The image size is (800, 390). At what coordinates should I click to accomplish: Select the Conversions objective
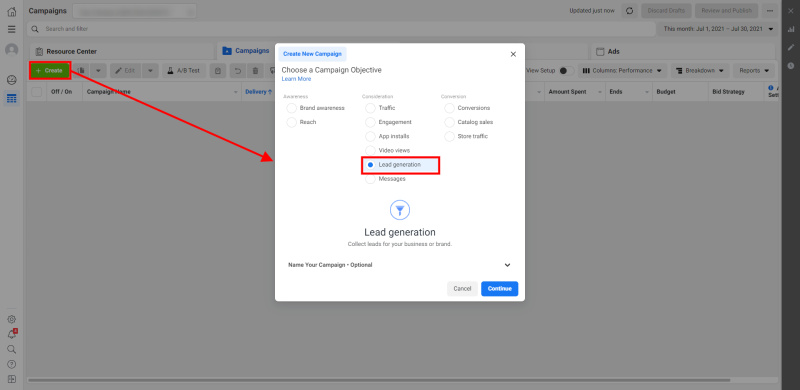[449, 108]
